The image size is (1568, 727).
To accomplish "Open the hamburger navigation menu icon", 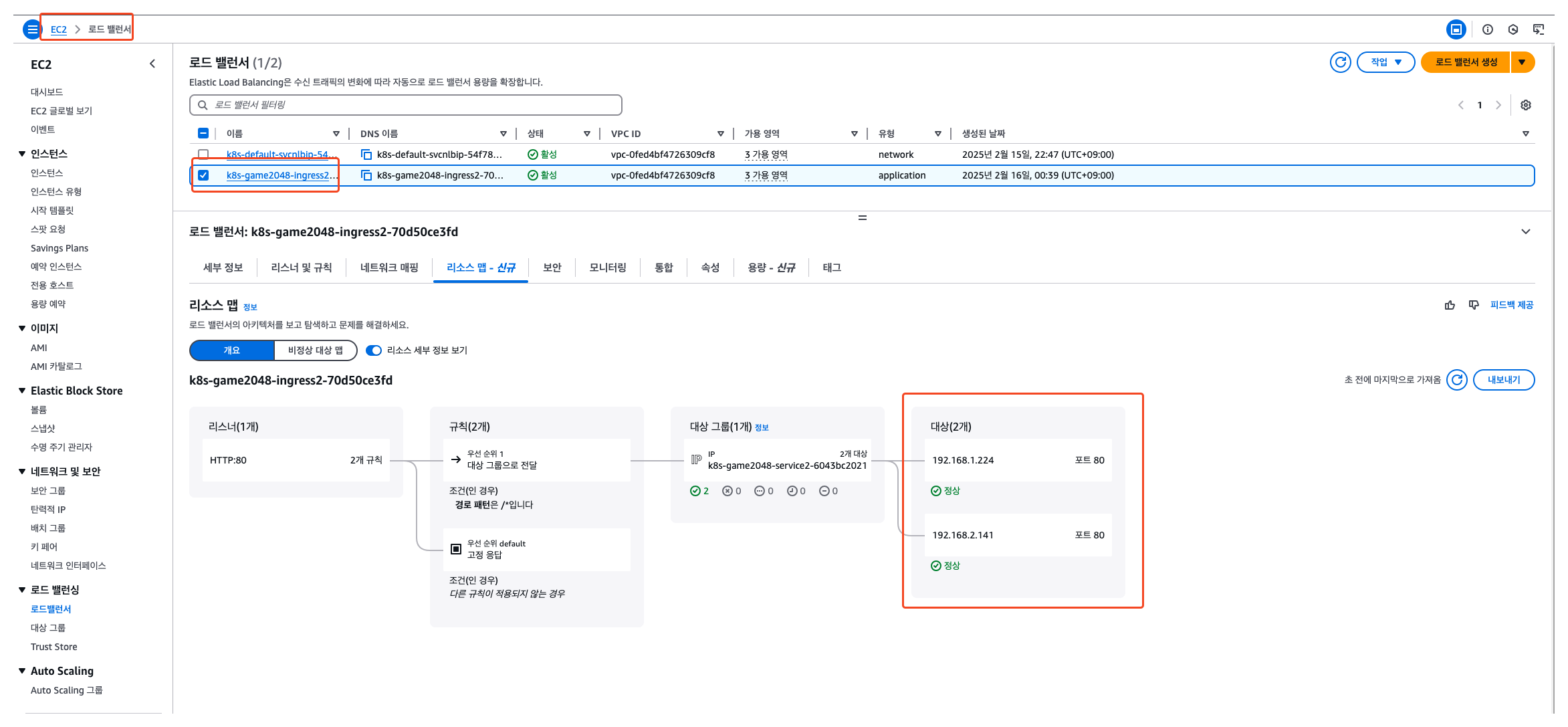I will [x=32, y=29].
